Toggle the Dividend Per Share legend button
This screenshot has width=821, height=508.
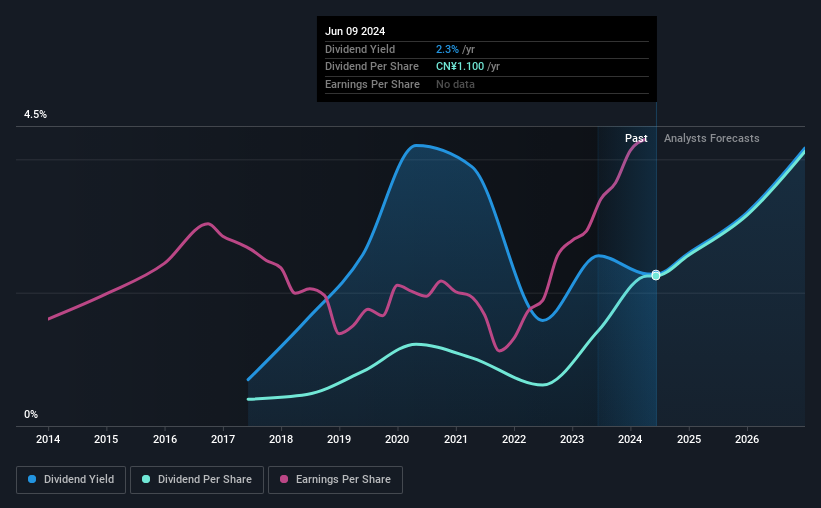[x=197, y=480]
